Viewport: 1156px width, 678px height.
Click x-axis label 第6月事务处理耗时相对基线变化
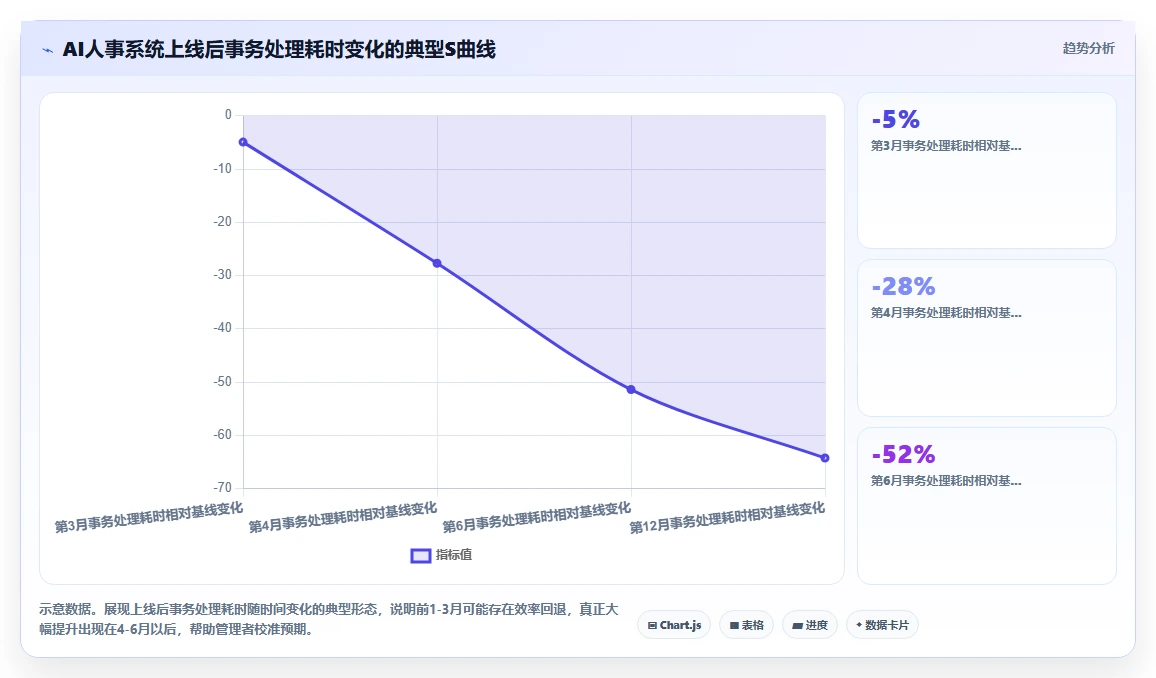[x=537, y=517]
